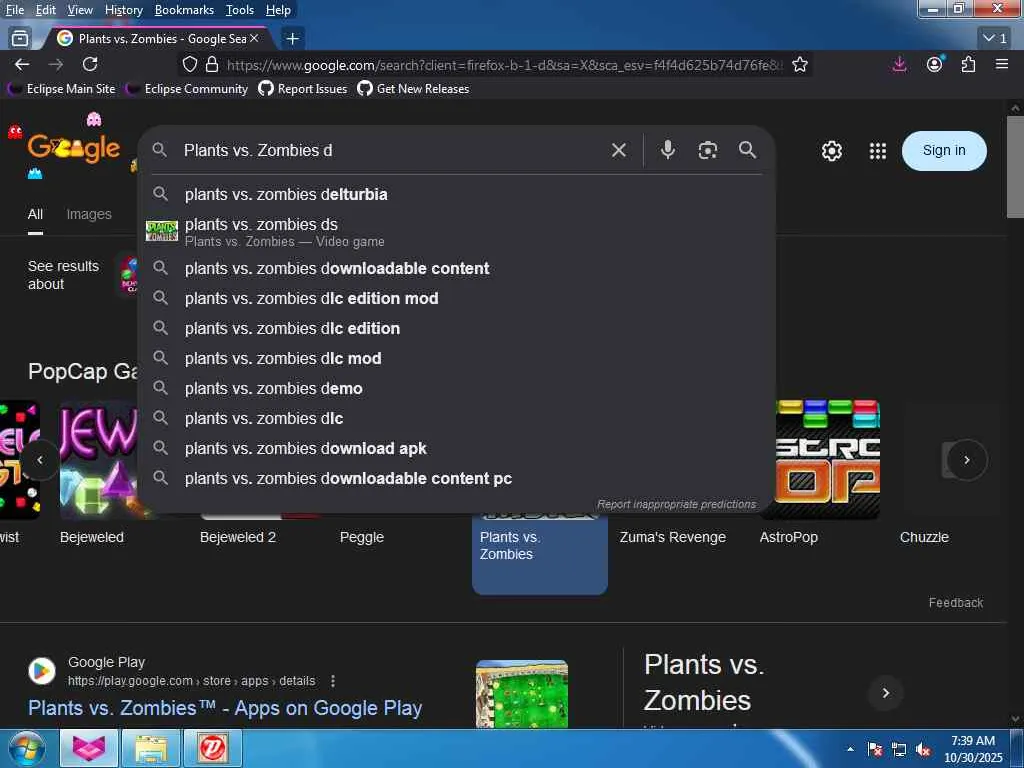Click the search text field

392,150
